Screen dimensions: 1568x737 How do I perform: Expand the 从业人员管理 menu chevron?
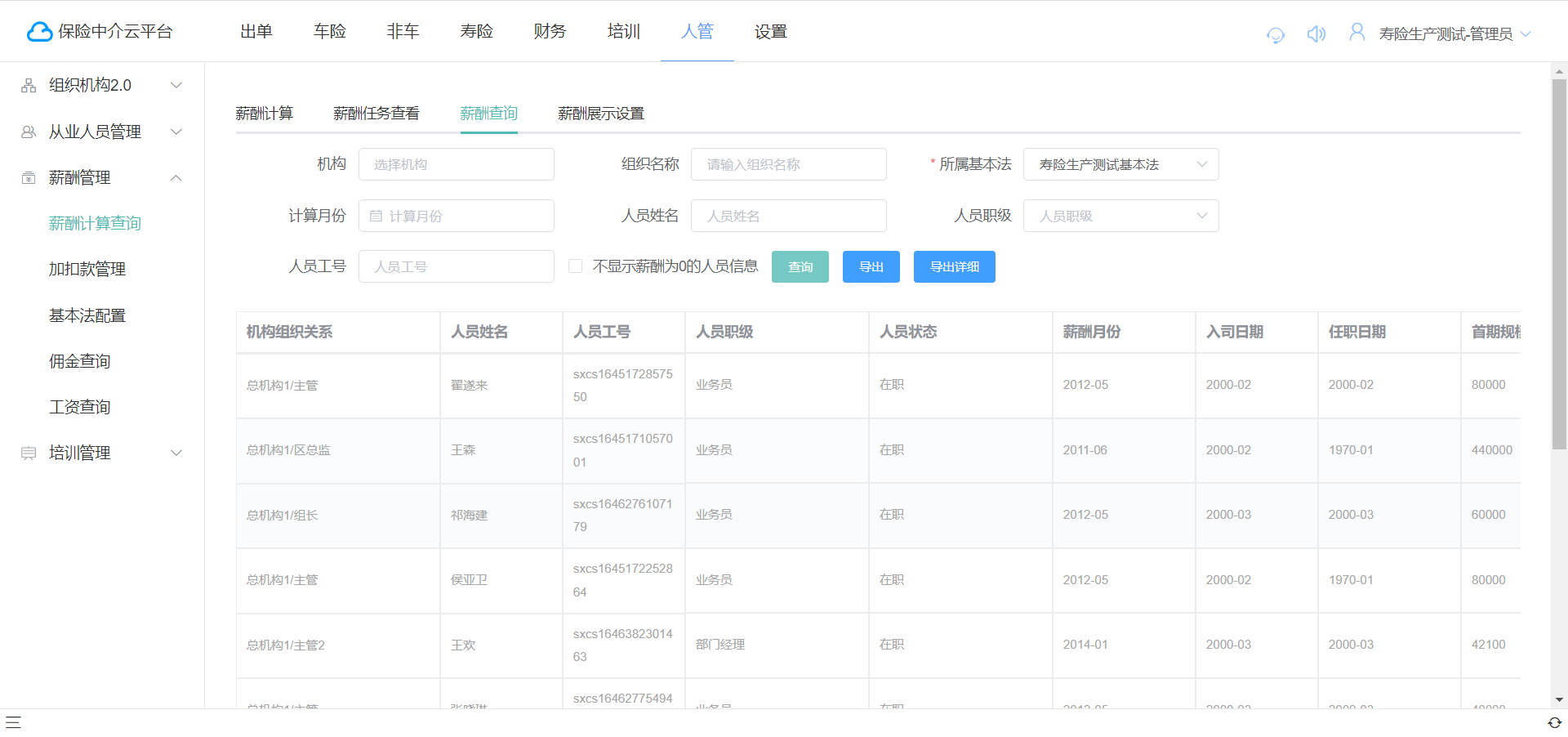176,132
